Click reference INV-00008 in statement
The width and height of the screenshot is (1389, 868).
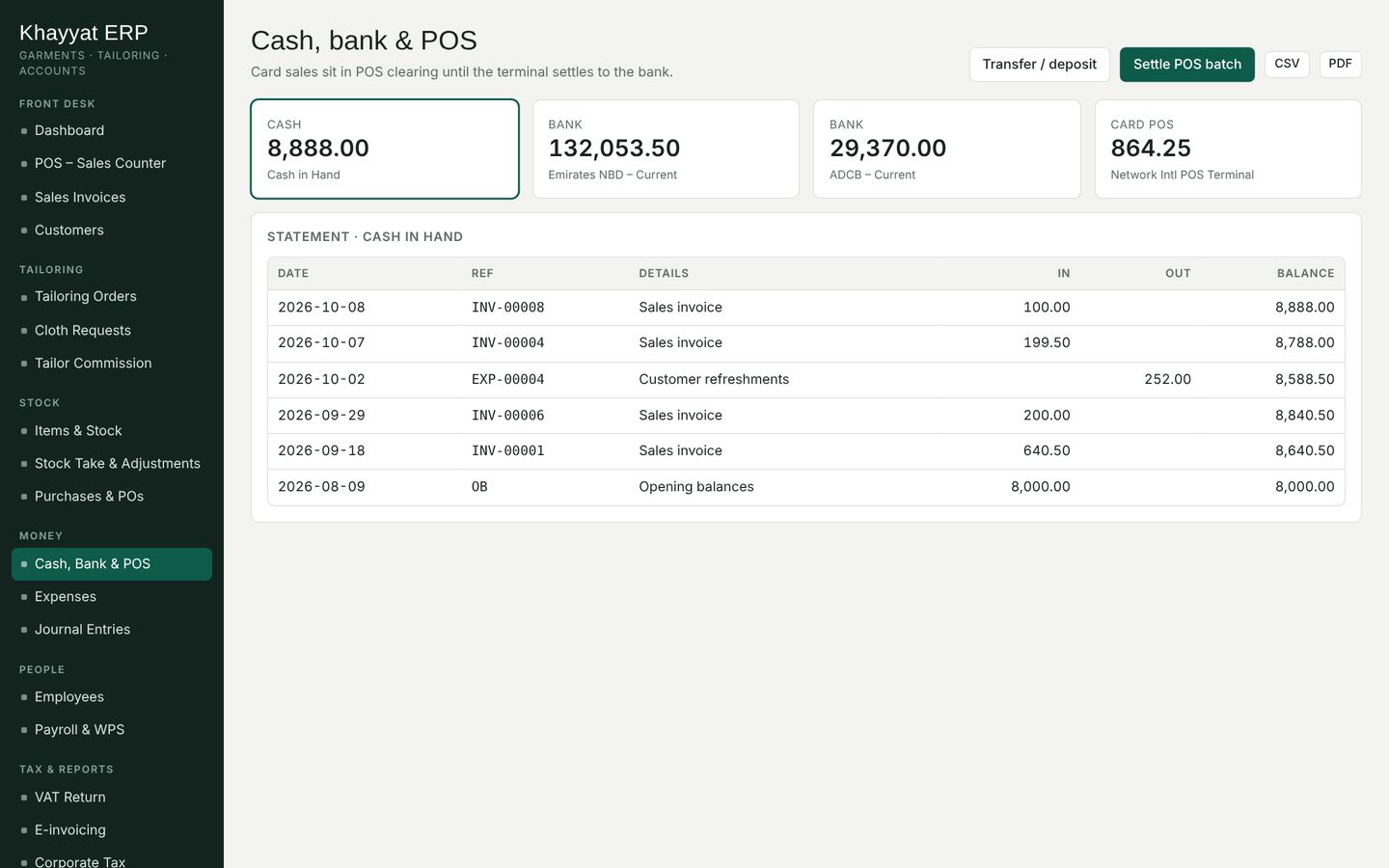tap(508, 308)
